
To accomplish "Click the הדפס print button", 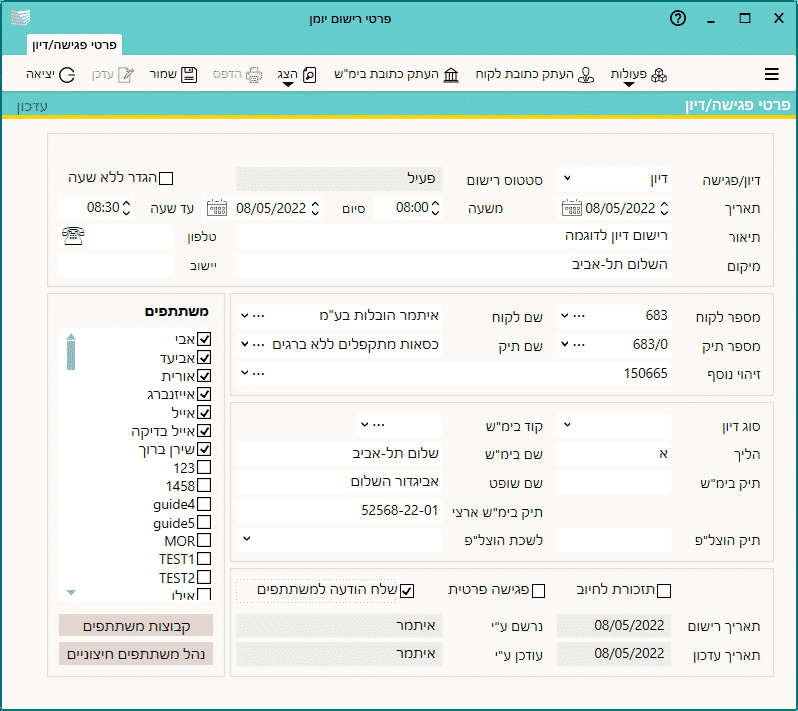I will pos(237,75).
